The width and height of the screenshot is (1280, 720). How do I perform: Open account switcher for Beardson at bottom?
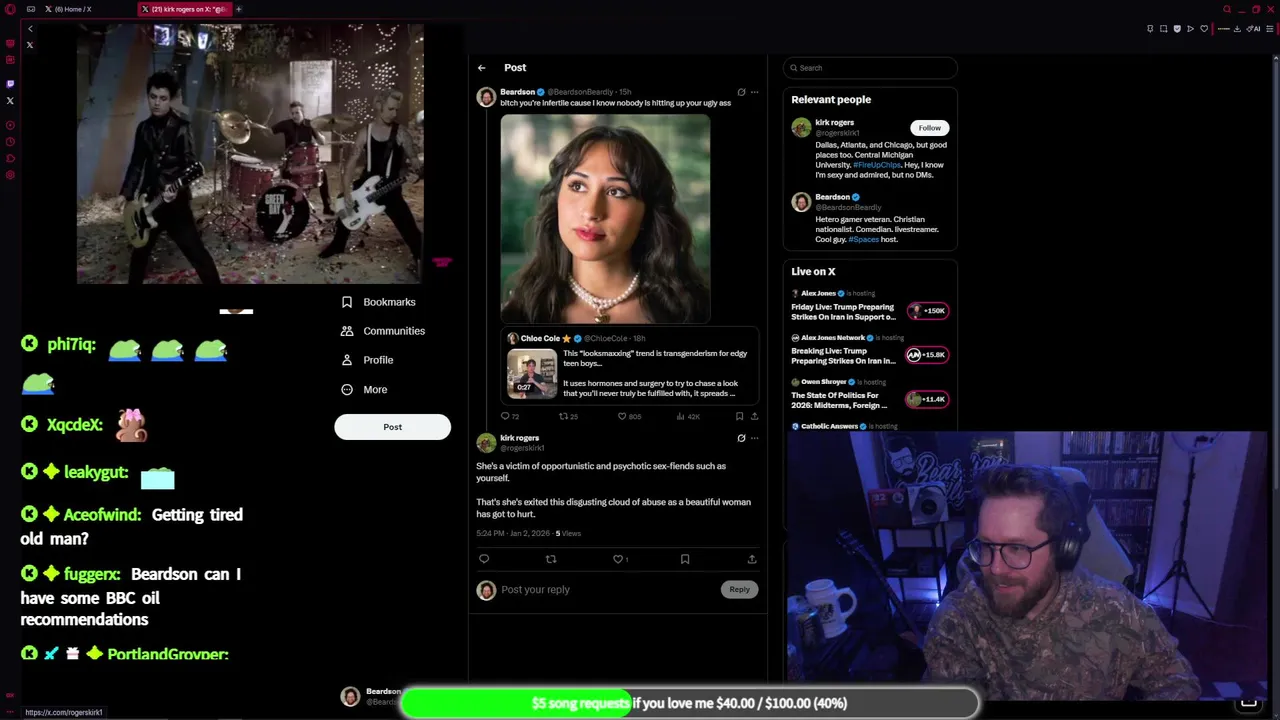click(x=371, y=697)
